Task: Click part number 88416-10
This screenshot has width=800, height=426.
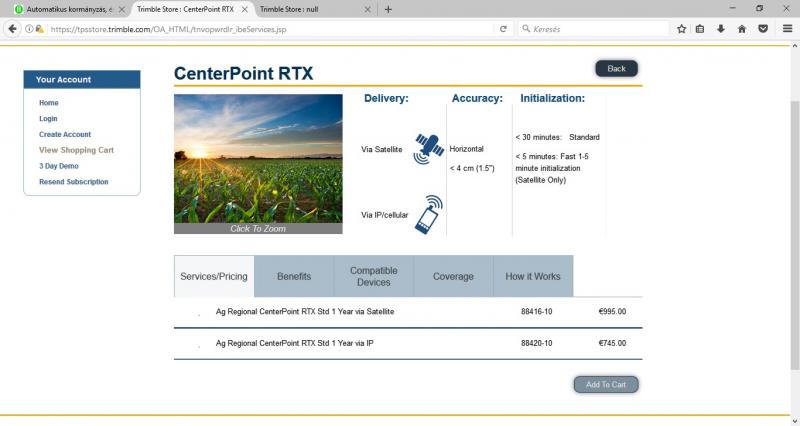Action: 537,311
